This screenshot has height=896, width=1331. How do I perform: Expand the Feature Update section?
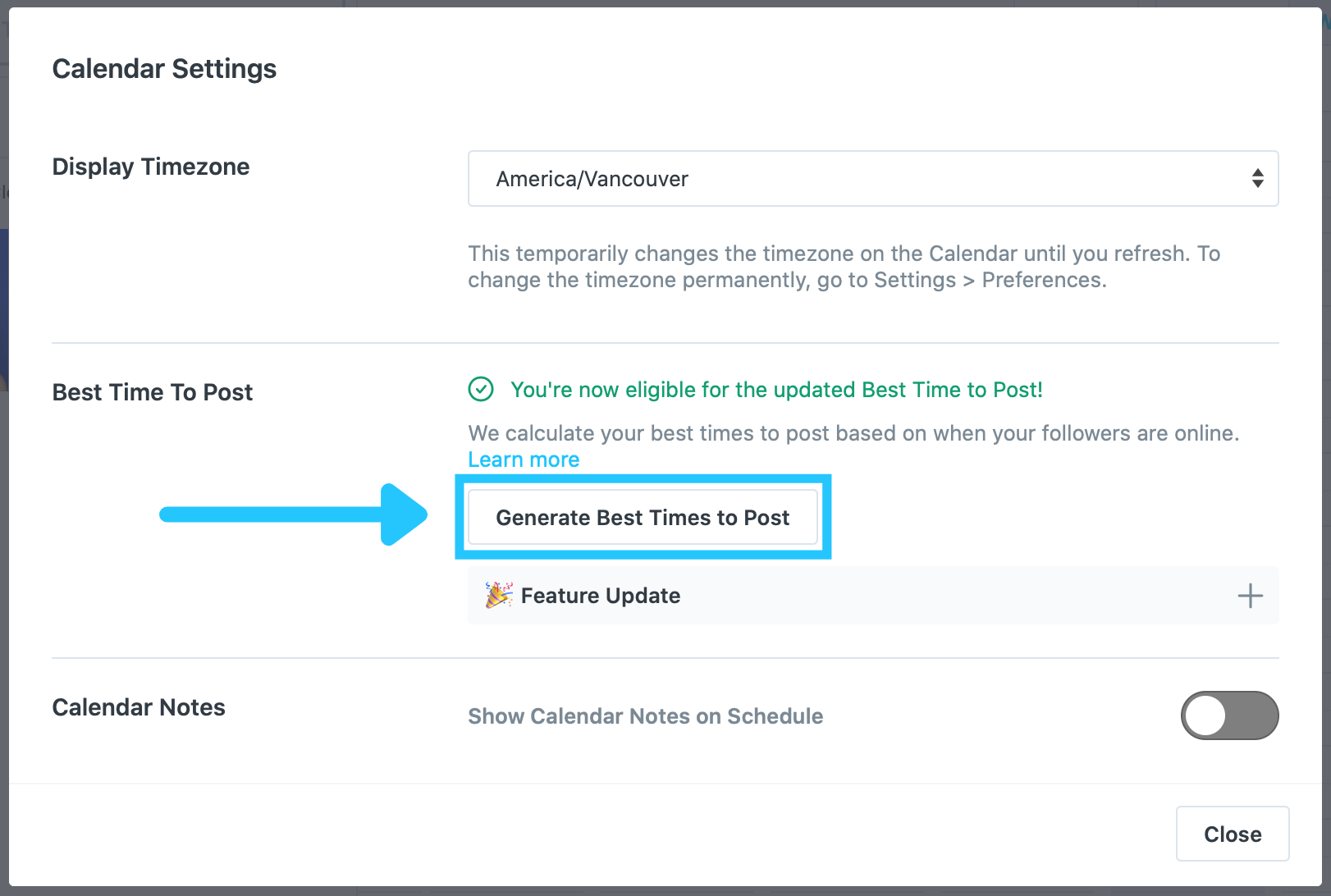(x=873, y=595)
